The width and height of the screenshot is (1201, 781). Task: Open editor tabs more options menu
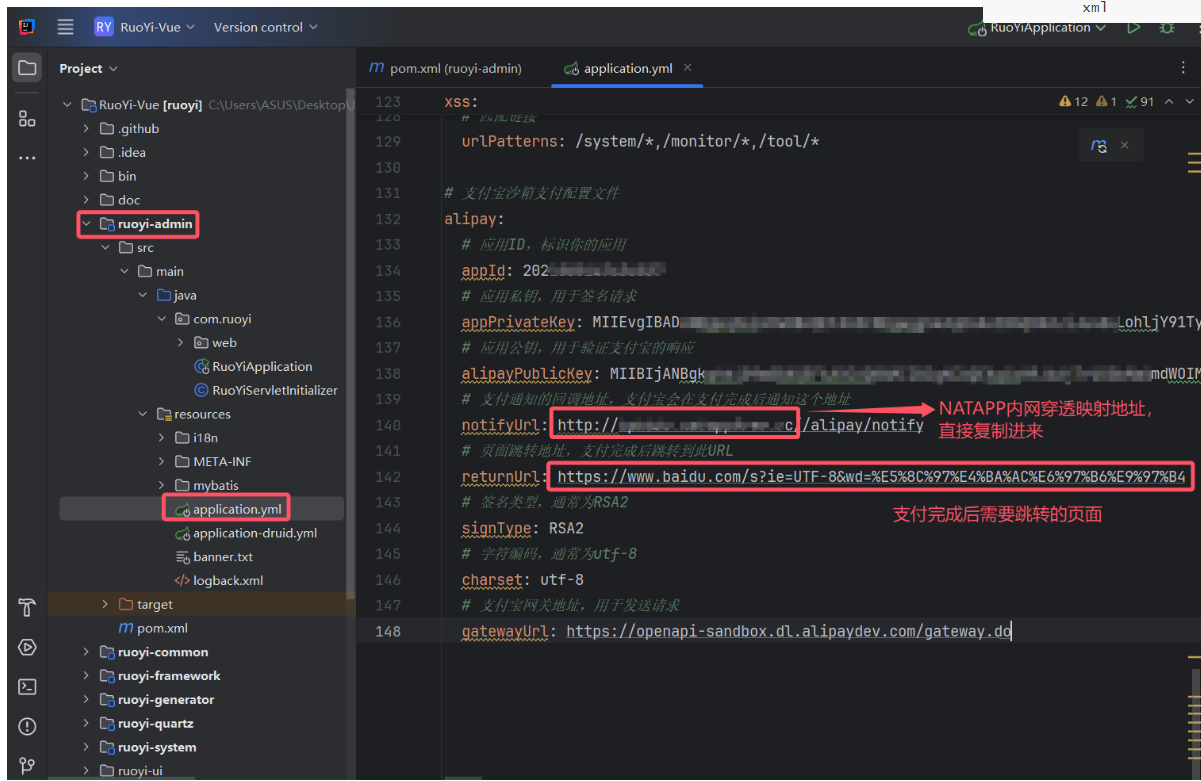(x=1183, y=68)
